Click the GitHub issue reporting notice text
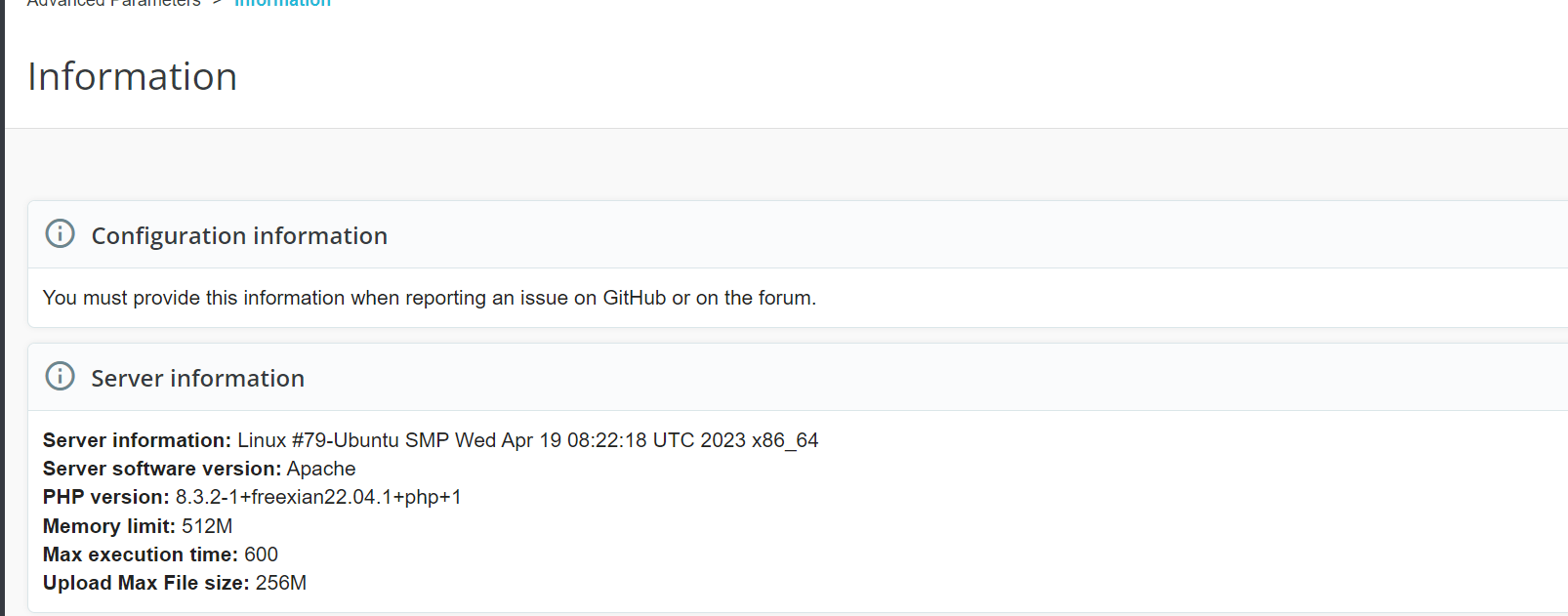Viewport: 1568px width, 616px height. pyautogui.click(x=430, y=298)
